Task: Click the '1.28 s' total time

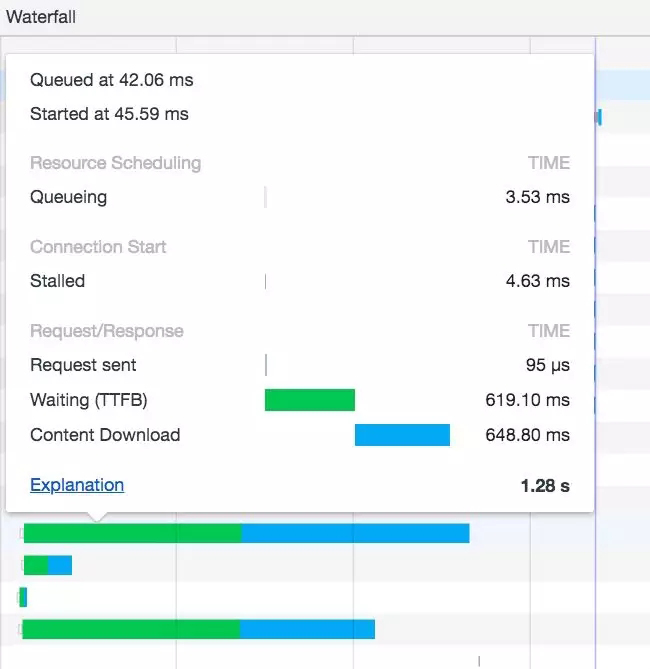Action: coord(545,486)
